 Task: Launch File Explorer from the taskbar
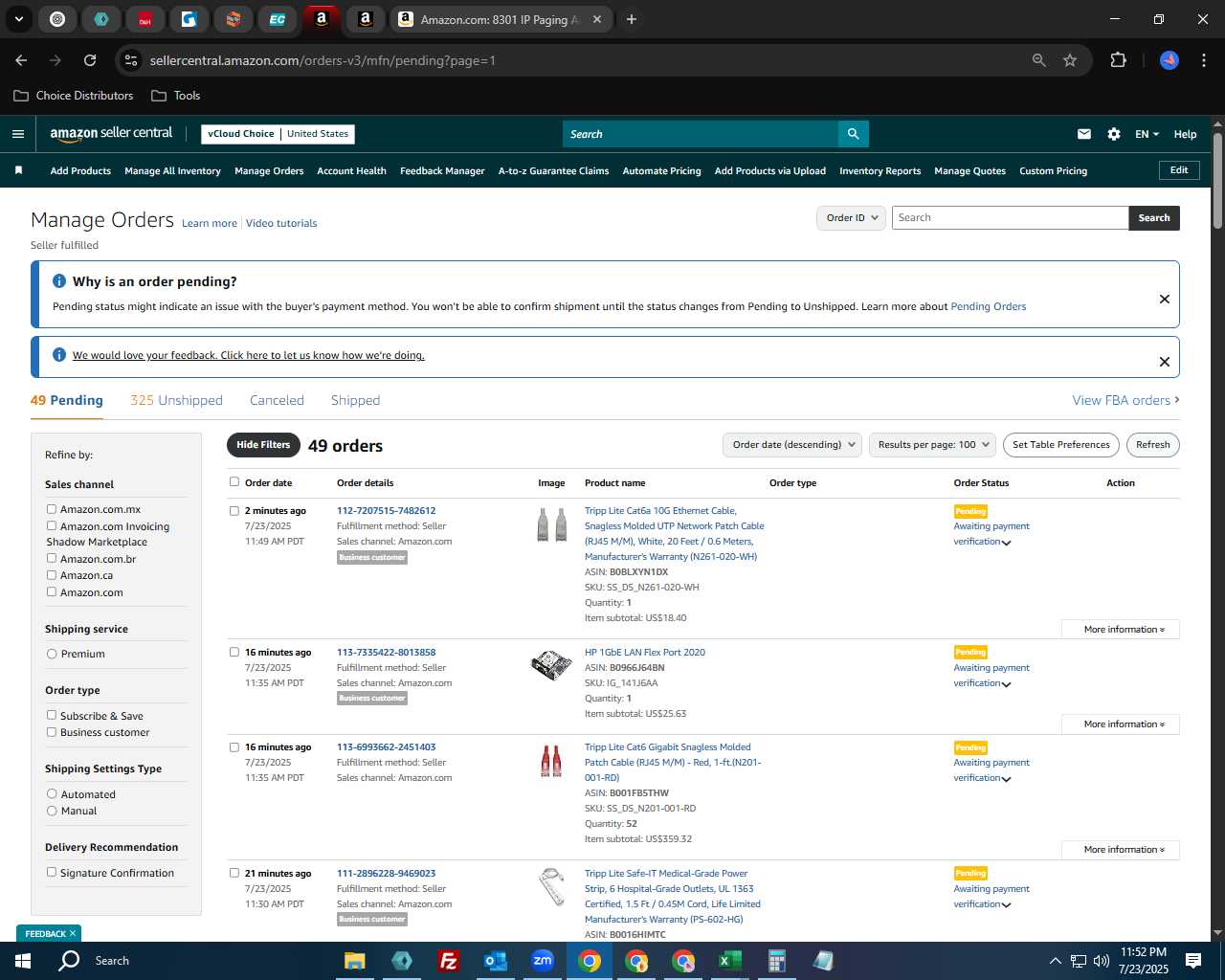coord(355,961)
